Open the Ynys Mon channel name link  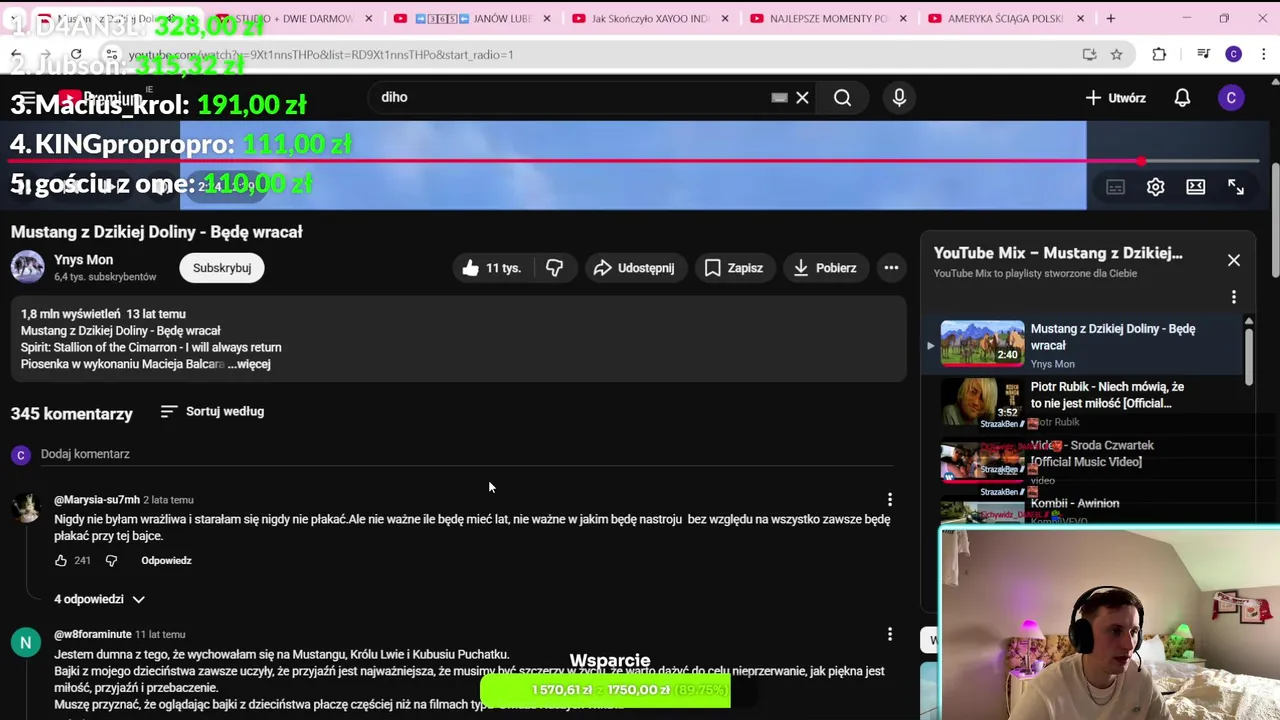(x=83, y=260)
